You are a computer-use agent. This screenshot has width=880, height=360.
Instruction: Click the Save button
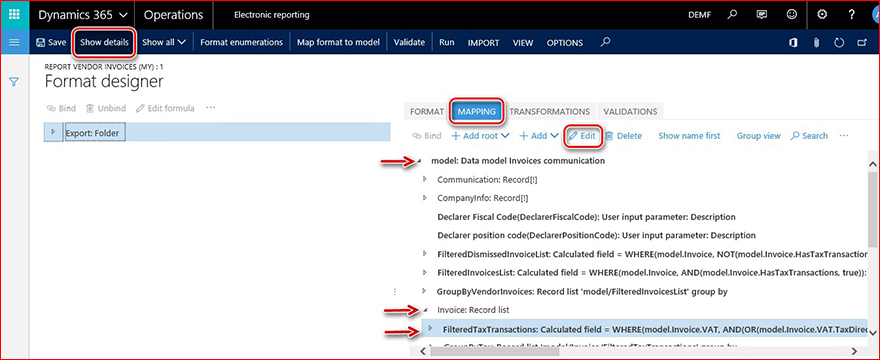tap(51, 42)
